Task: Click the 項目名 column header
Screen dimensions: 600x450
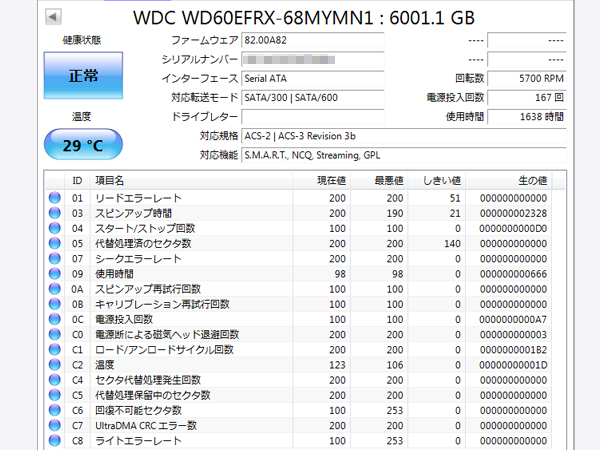Action: pos(192,181)
